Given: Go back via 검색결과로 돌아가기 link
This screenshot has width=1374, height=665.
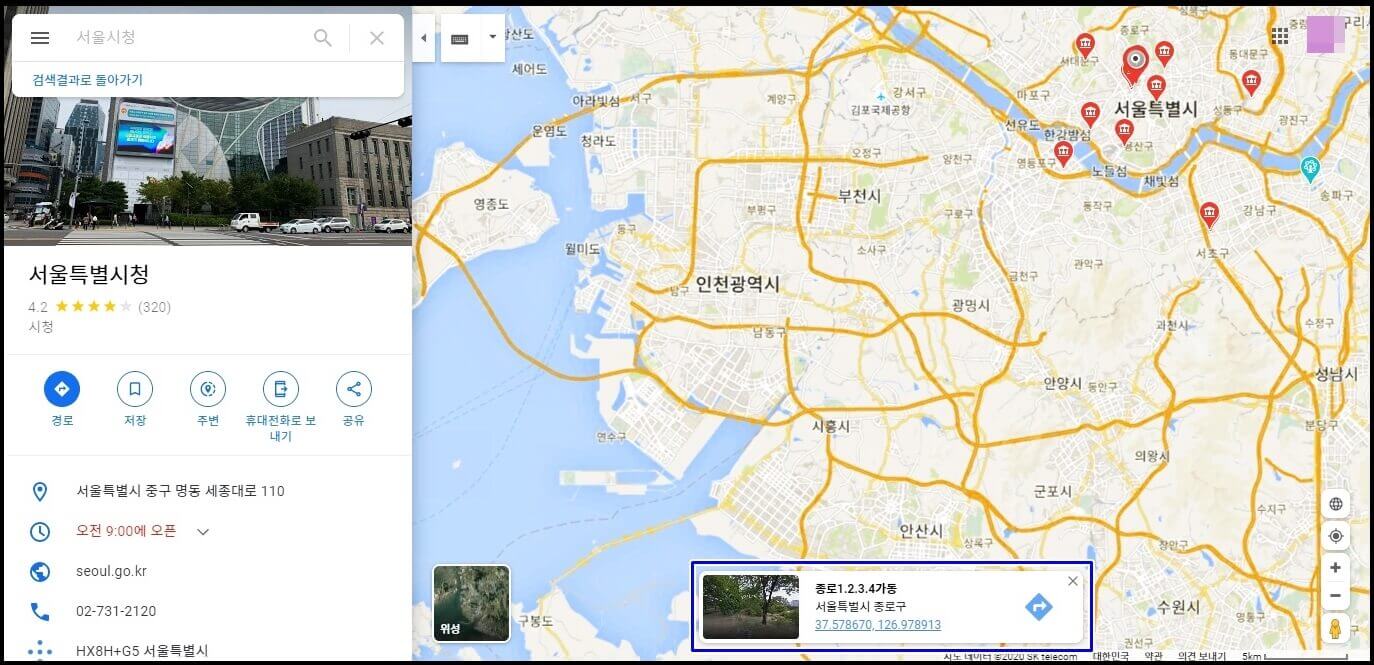Looking at the screenshot, I should pos(88,80).
